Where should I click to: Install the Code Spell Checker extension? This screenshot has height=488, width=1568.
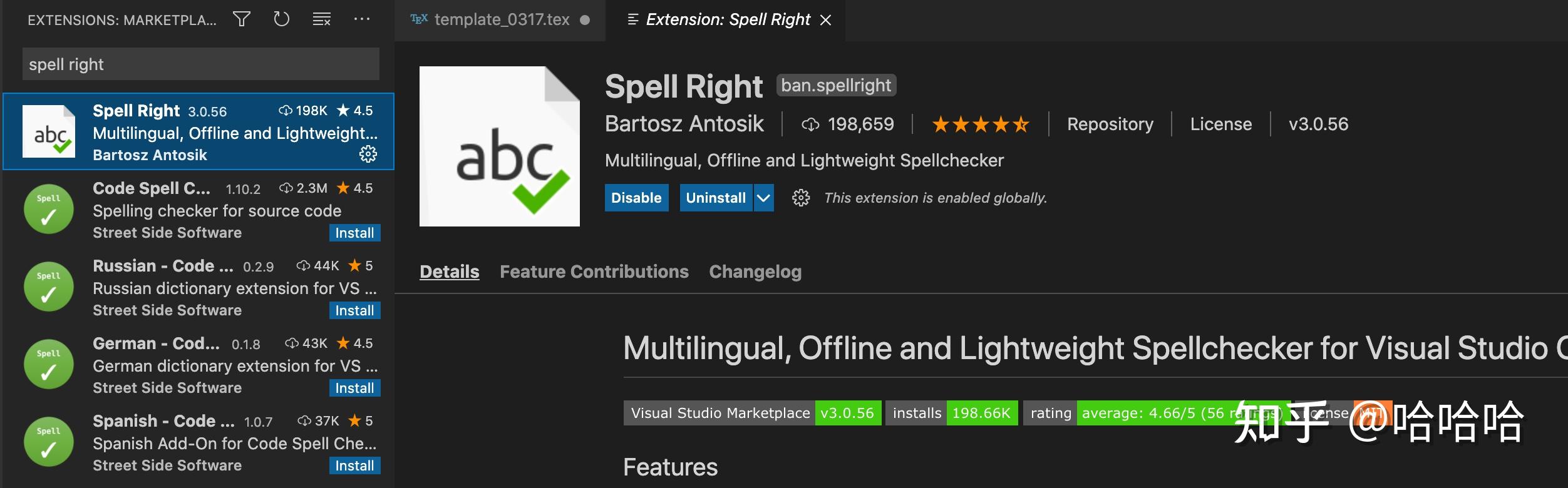click(x=354, y=233)
